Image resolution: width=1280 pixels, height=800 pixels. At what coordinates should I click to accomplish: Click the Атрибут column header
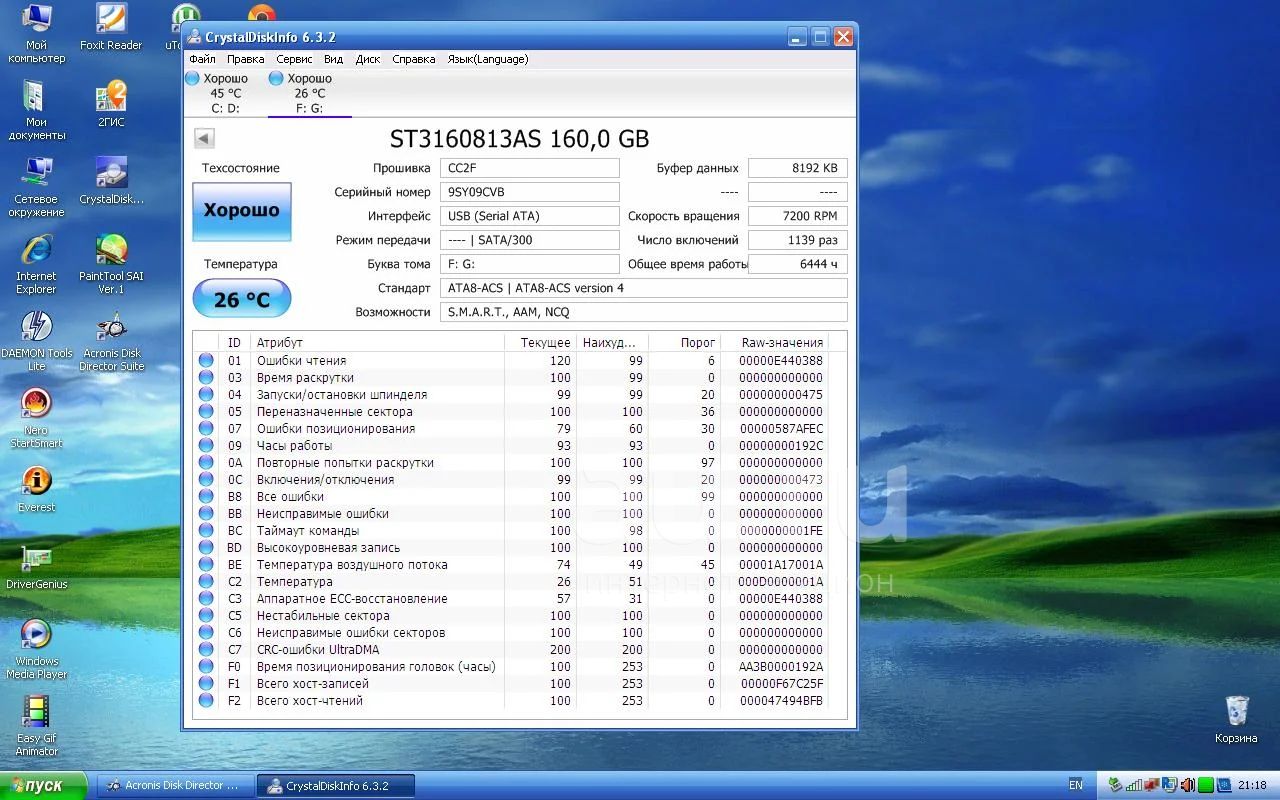(x=376, y=343)
